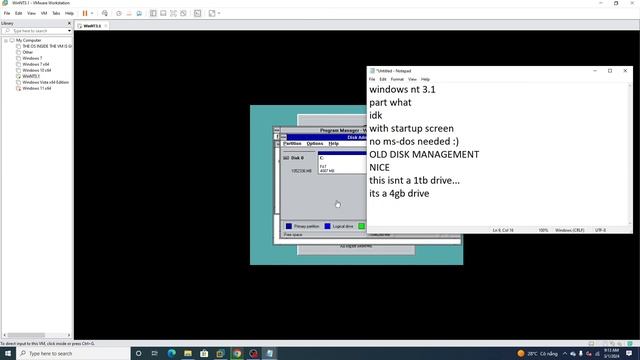This screenshot has height=360, width=640.
Task: Click 'windows nt 3.1' text in Notepad
Action: 402,89
